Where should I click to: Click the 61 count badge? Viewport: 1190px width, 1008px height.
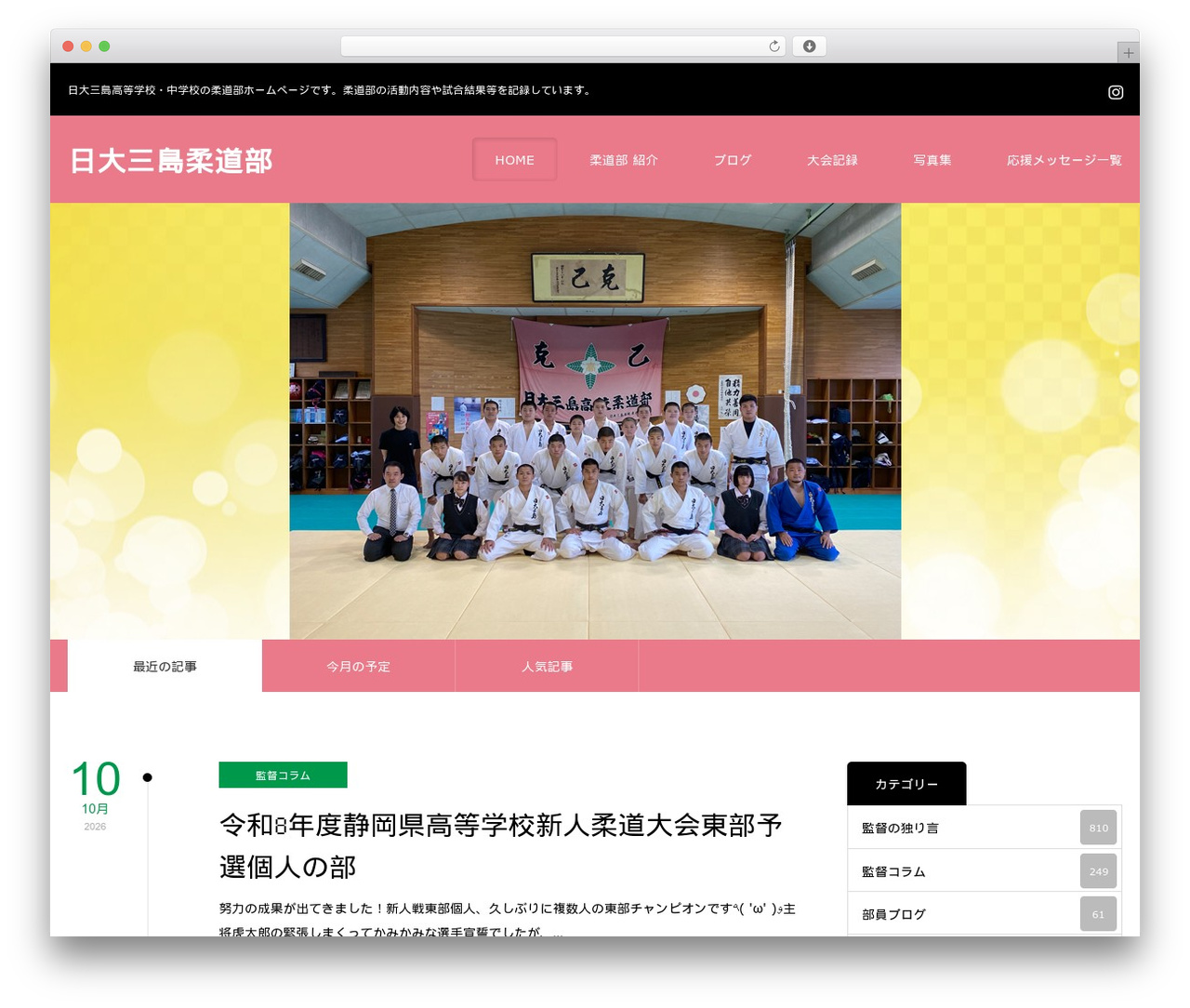click(x=1098, y=914)
